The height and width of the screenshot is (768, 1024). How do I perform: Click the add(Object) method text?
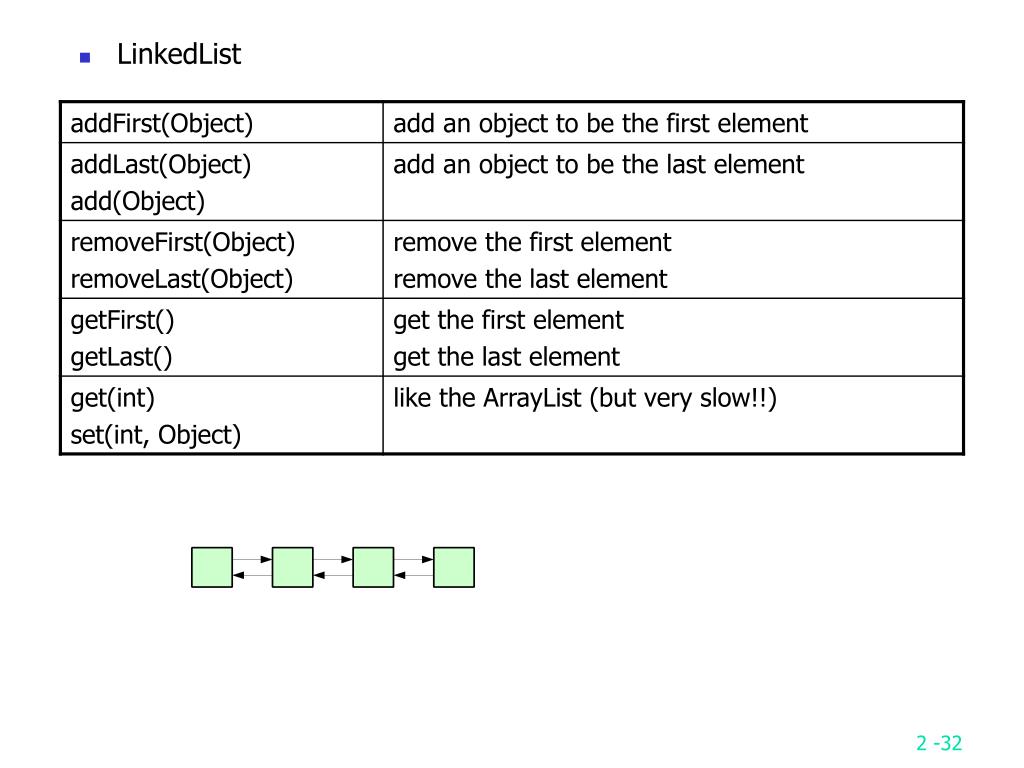138,201
